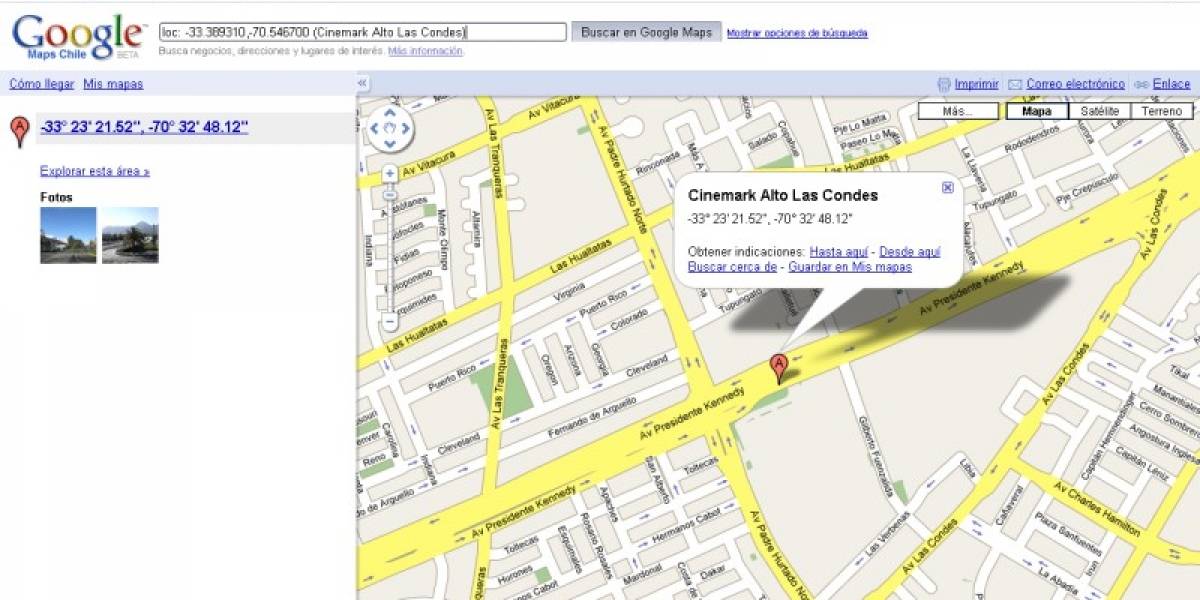The height and width of the screenshot is (600, 1200).
Task: Click Hasta aquí directions link
Action: point(839,252)
